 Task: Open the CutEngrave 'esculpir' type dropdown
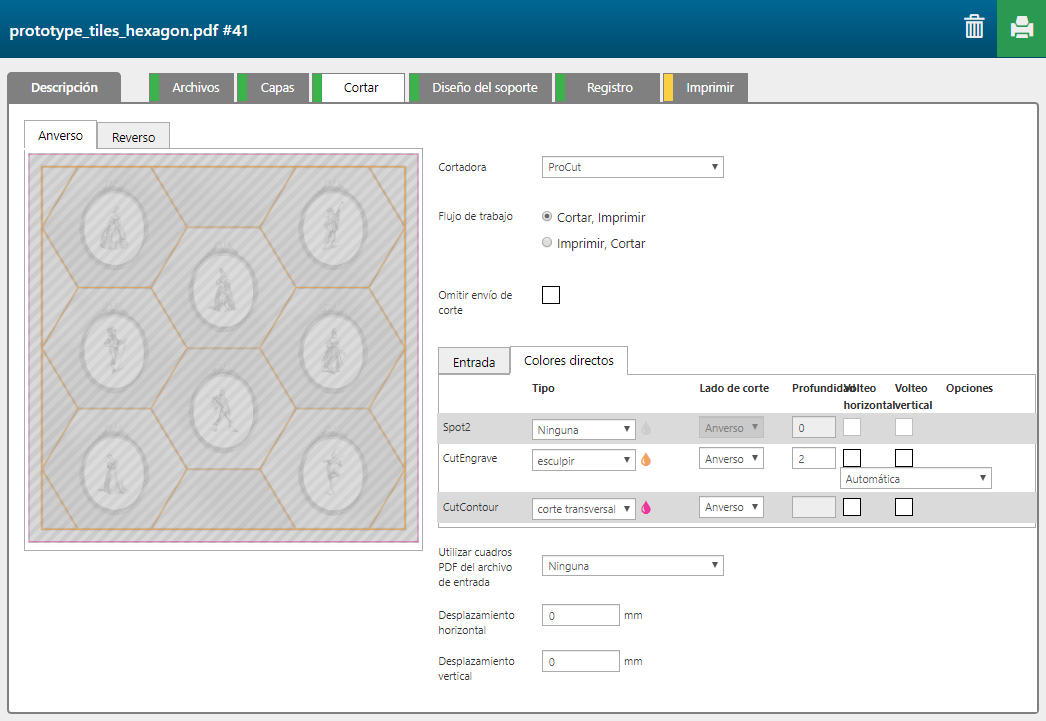(x=584, y=459)
